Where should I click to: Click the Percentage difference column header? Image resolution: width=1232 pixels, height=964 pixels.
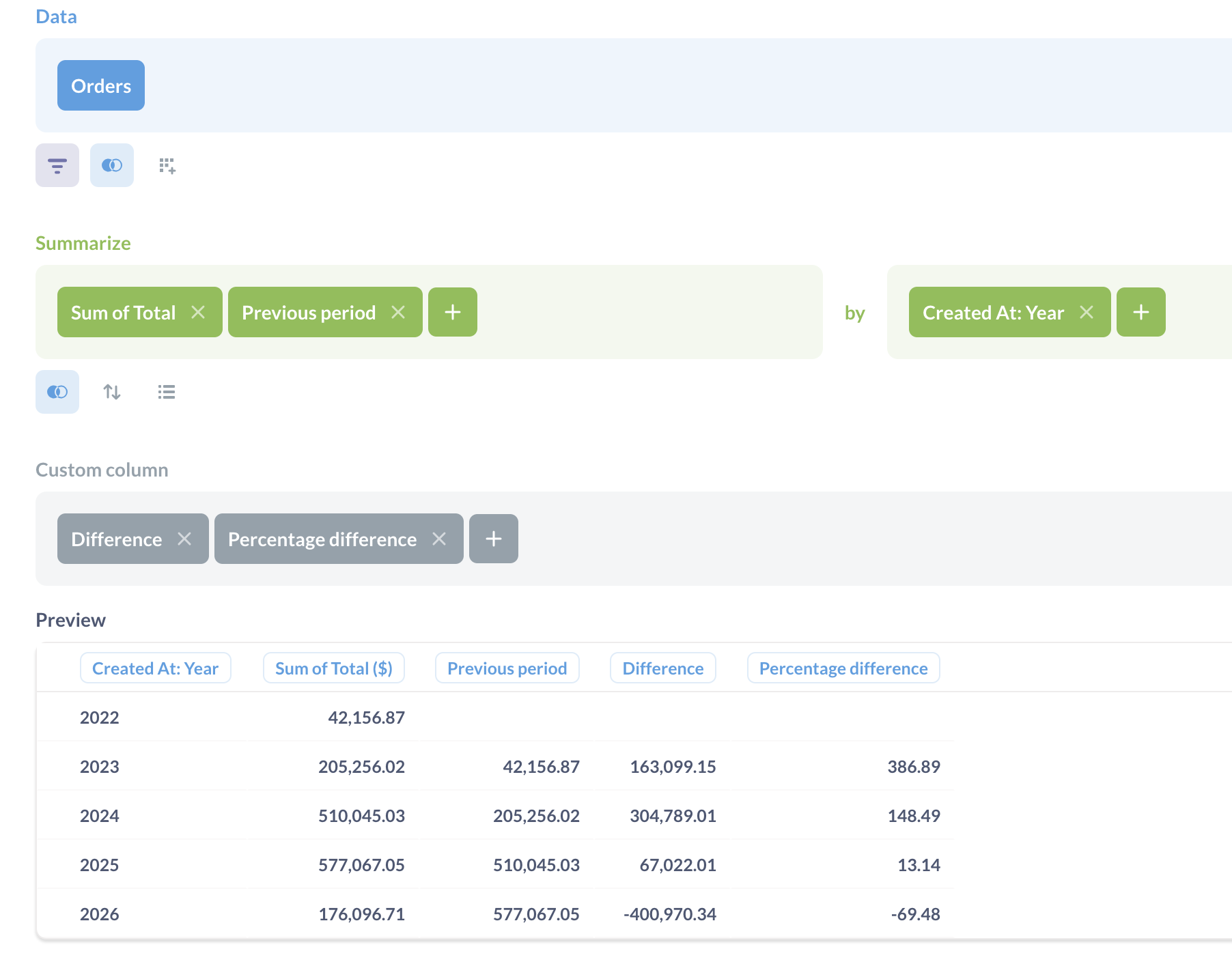pos(843,668)
